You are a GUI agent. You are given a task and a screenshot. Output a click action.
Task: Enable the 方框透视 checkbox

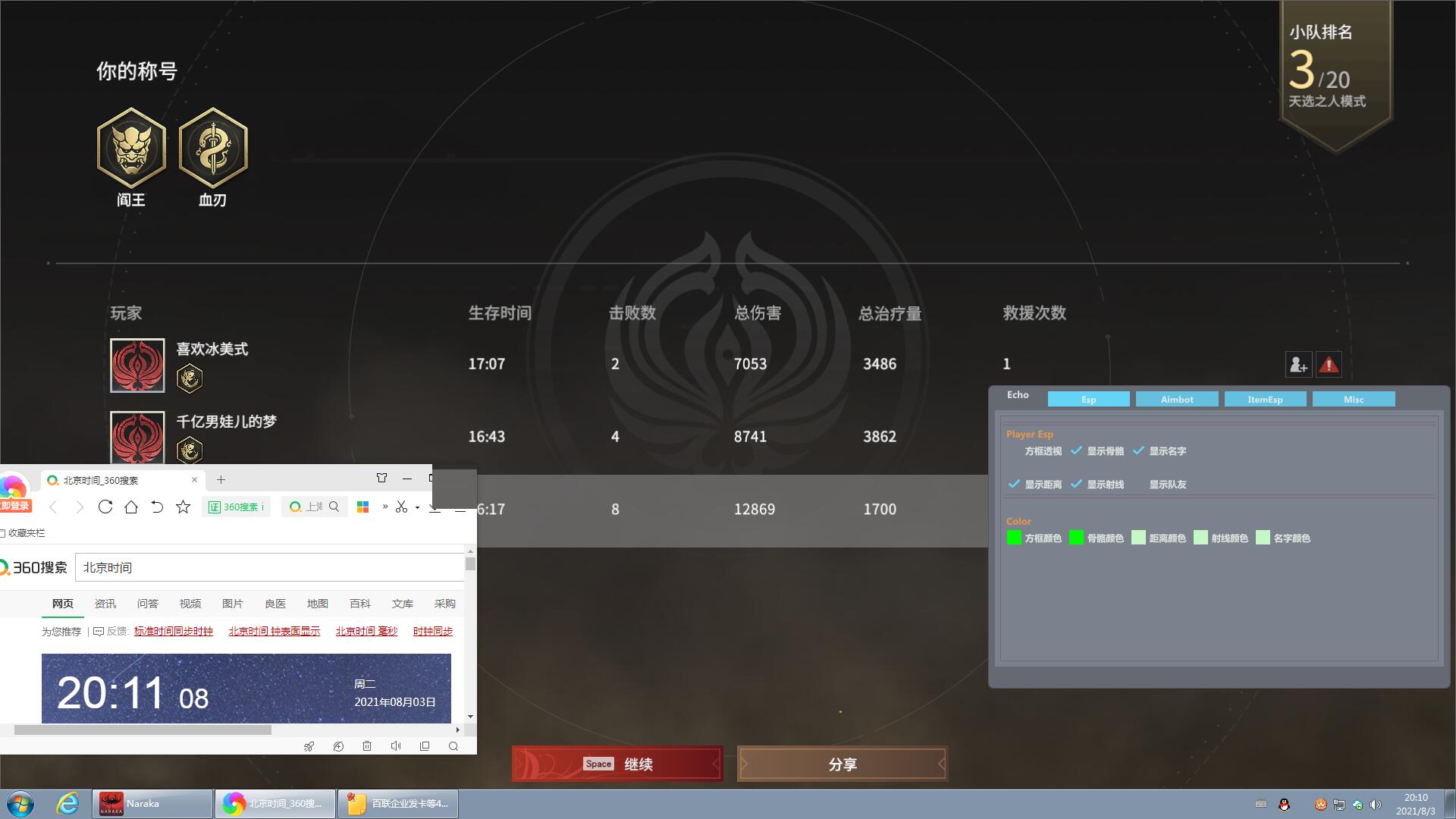(1014, 451)
